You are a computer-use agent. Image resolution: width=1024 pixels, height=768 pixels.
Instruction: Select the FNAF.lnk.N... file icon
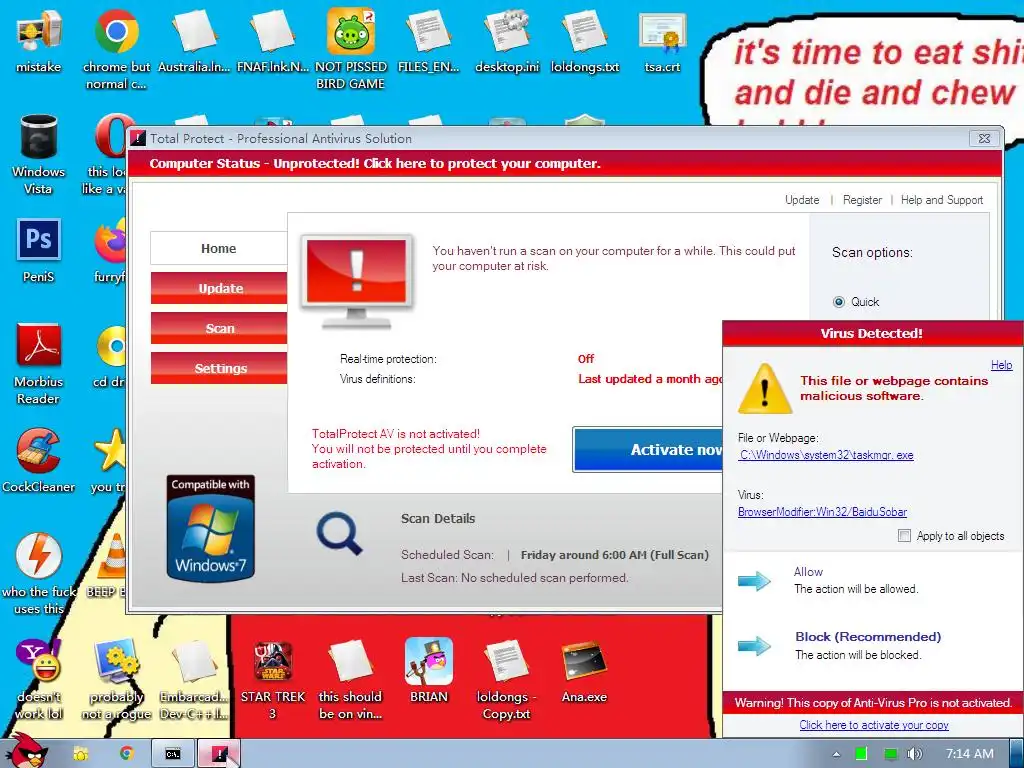click(272, 40)
